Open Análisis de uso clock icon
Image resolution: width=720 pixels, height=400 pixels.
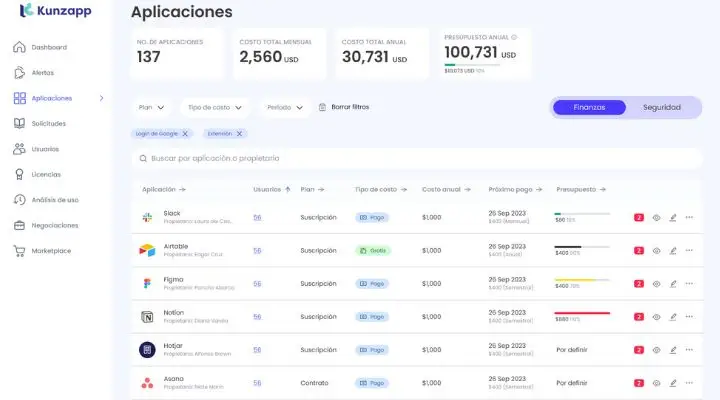[x=19, y=200]
